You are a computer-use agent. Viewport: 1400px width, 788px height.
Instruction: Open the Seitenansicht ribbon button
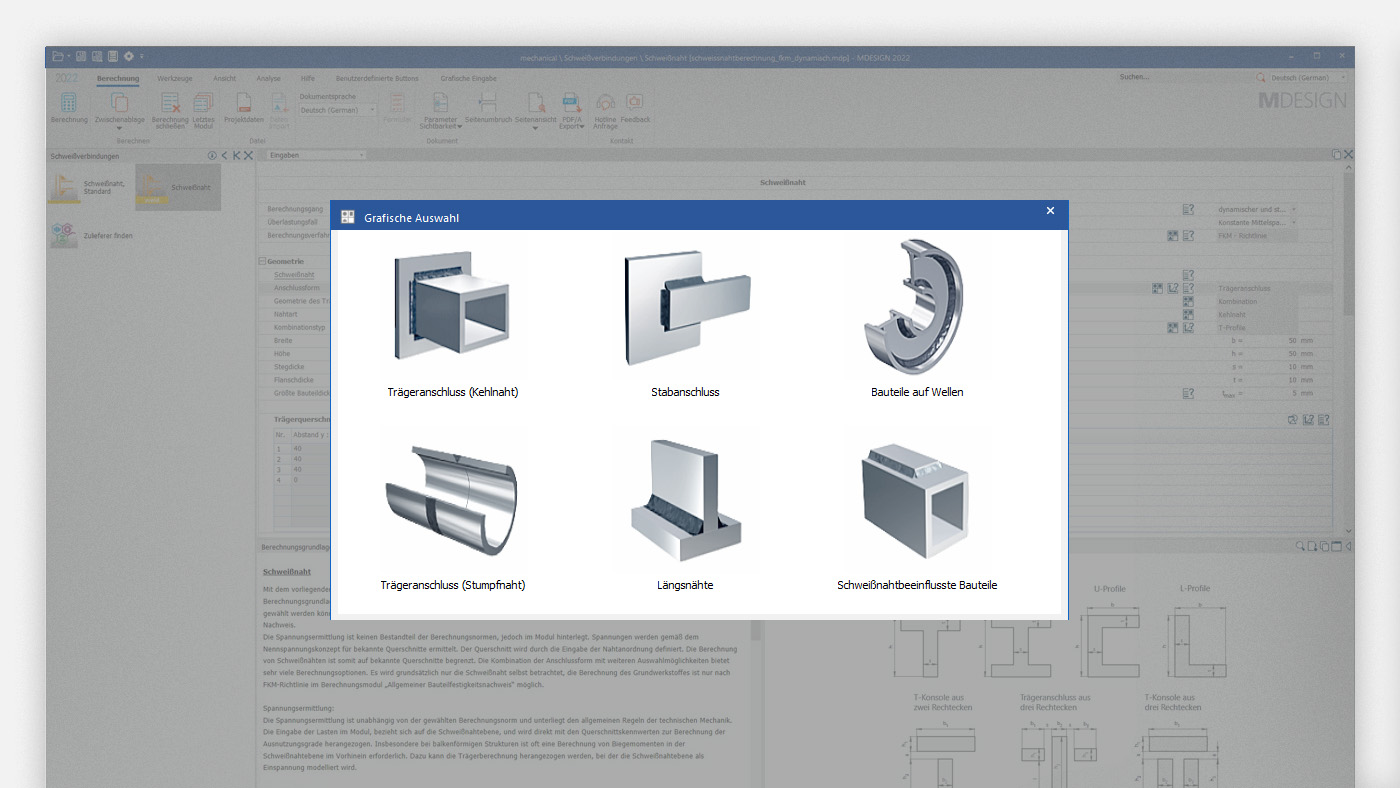(535, 112)
